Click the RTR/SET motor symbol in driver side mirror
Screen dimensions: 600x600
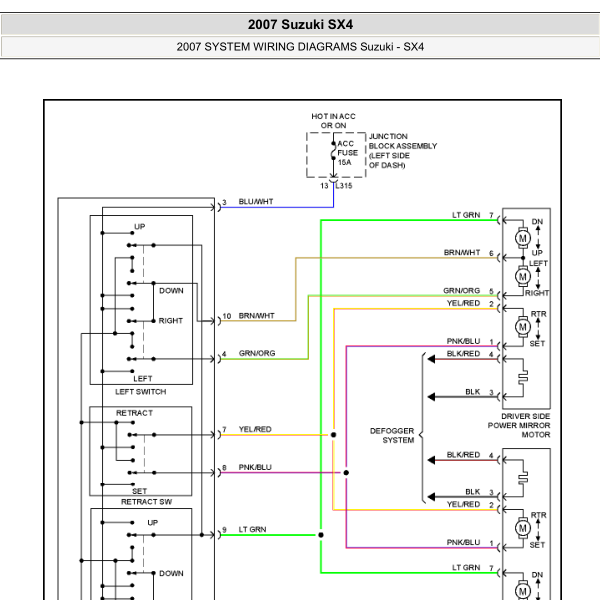point(522,327)
